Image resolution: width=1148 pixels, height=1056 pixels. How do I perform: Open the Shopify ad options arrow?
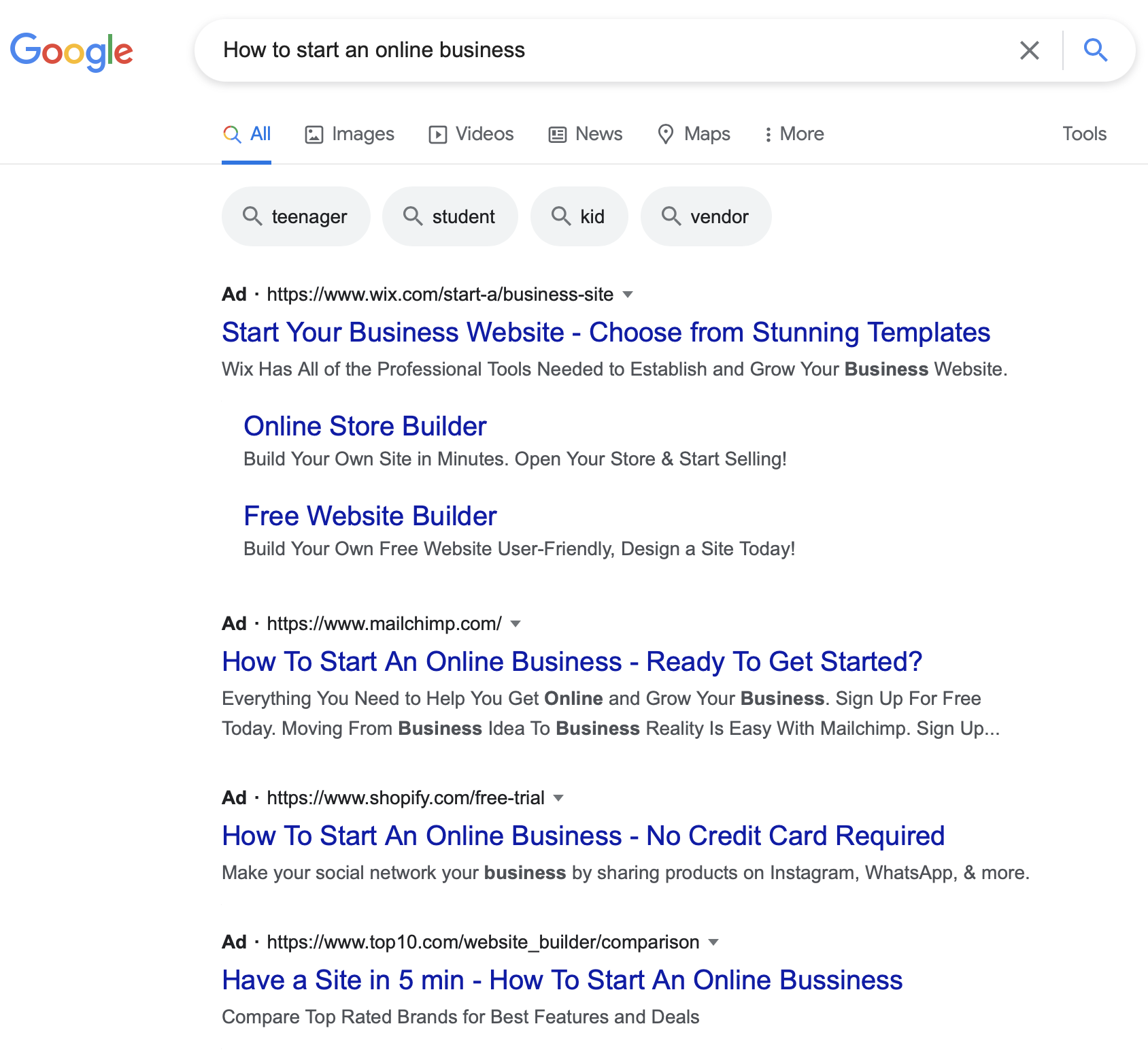tap(558, 798)
